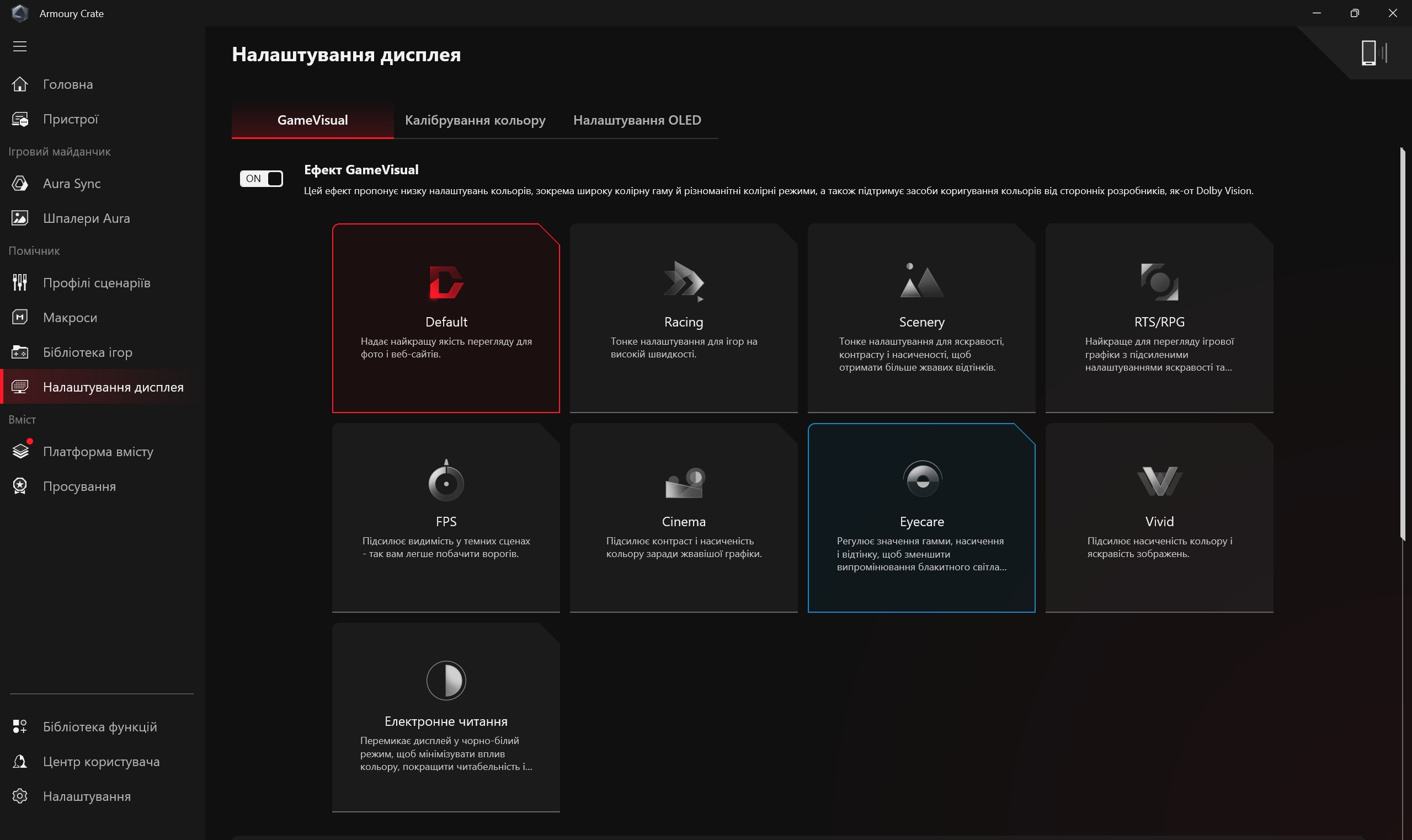Open the hamburger menu icon
1412x840 pixels.
20,46
